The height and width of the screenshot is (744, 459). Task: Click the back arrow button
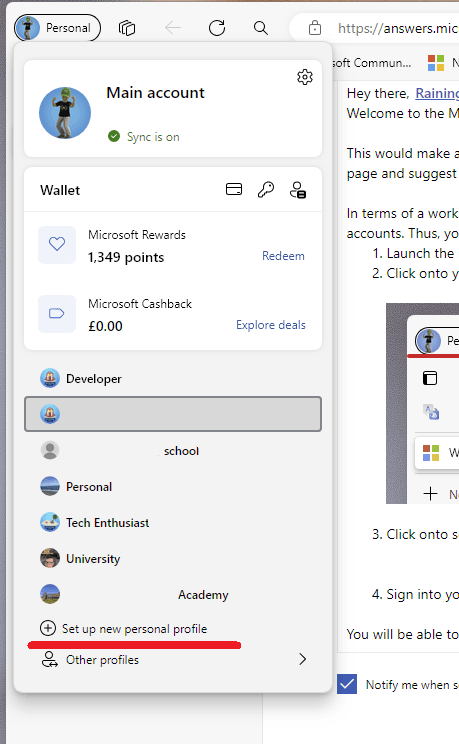point(173,28)
